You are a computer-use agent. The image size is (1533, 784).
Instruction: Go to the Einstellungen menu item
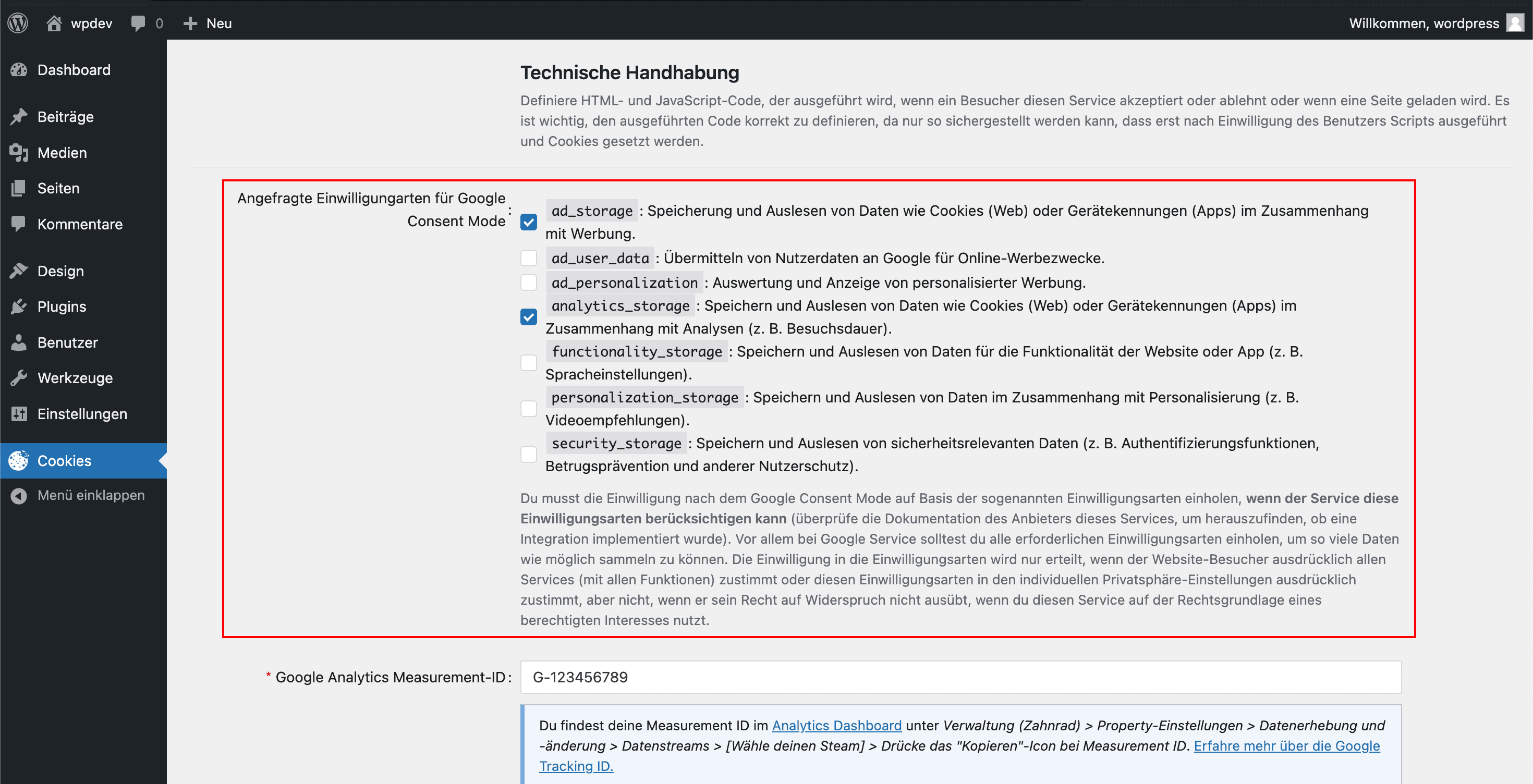point(82,414)
